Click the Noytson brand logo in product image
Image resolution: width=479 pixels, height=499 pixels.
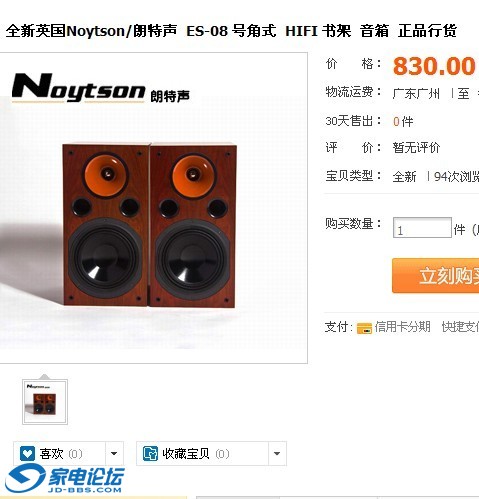tap(100, 88)
